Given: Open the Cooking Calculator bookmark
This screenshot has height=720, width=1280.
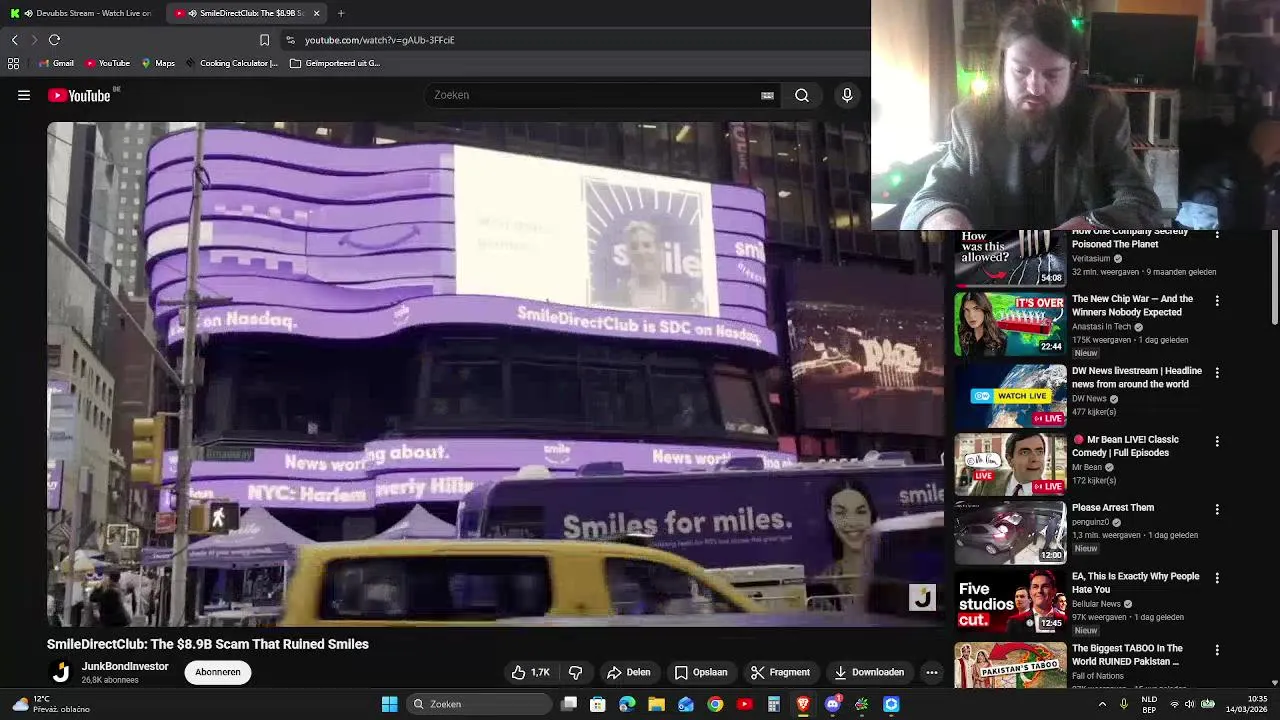Looking at the screenshot, I should tap(231, 63).
